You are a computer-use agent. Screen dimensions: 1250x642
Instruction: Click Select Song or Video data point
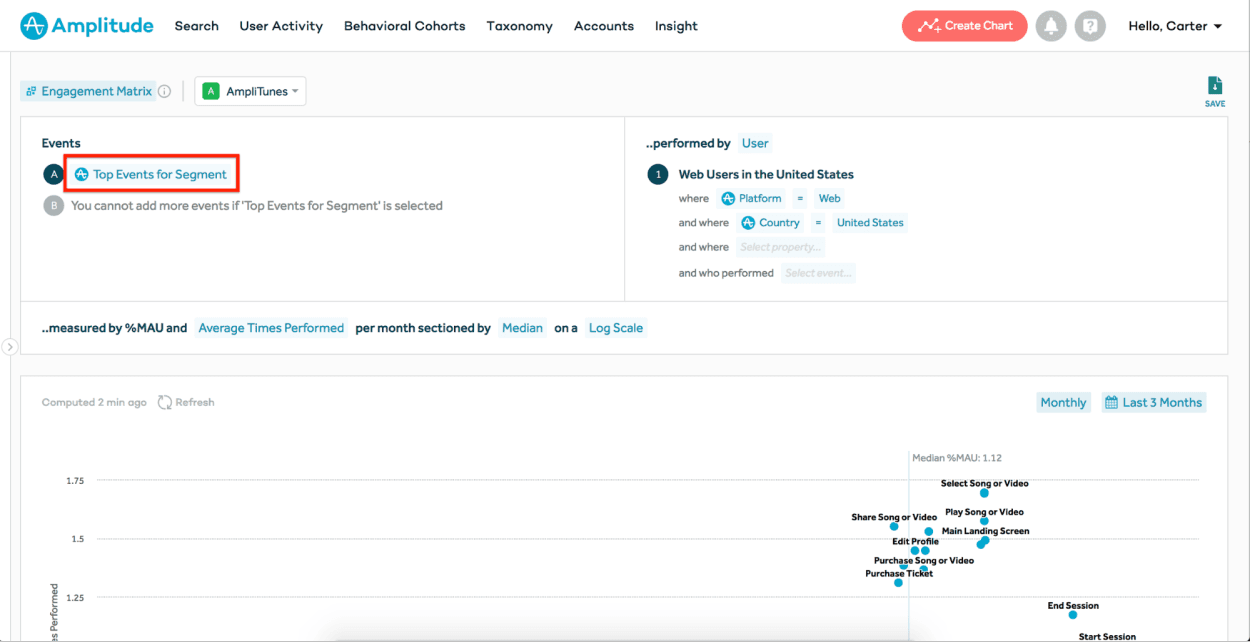click(984, 493)
